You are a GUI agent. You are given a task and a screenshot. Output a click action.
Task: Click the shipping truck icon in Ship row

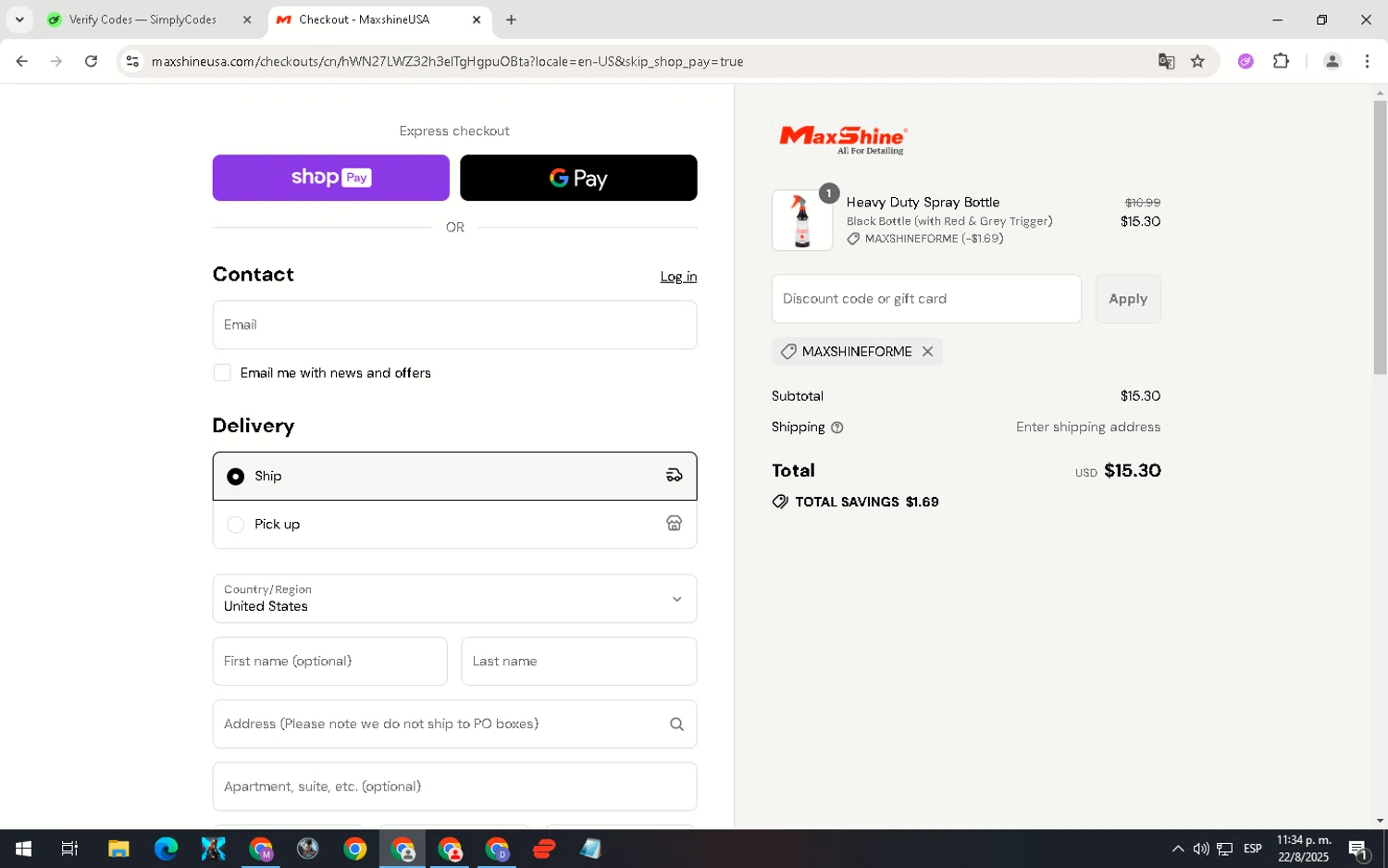(674, 476)
